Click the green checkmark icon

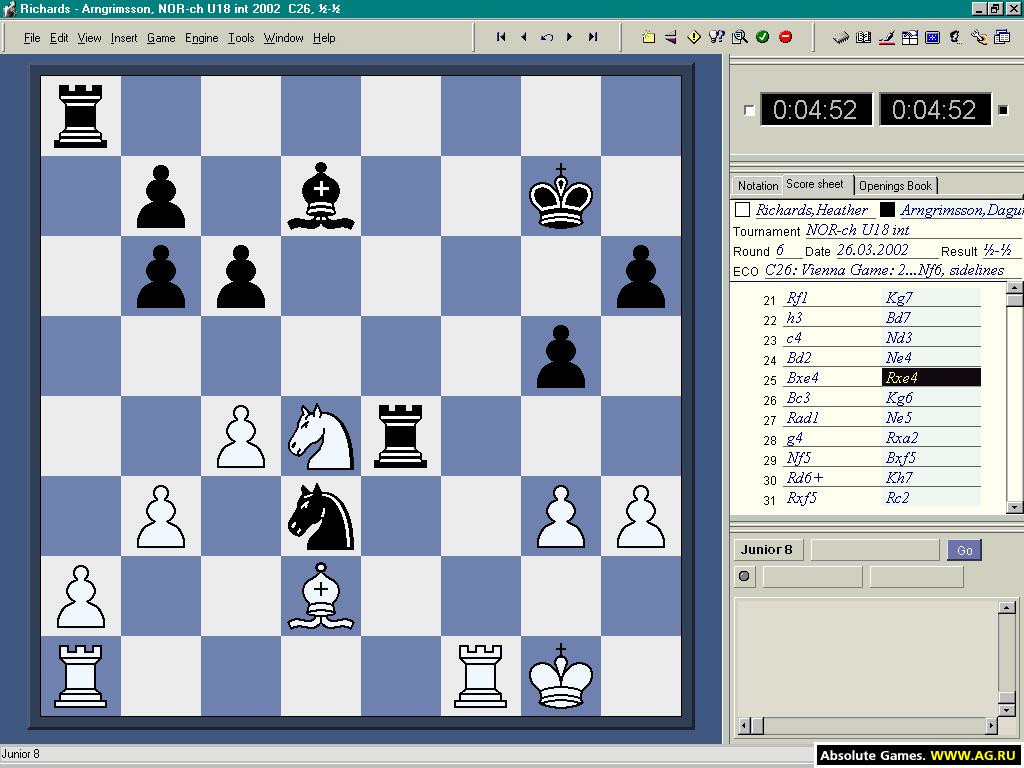click(x=762, y=37)
